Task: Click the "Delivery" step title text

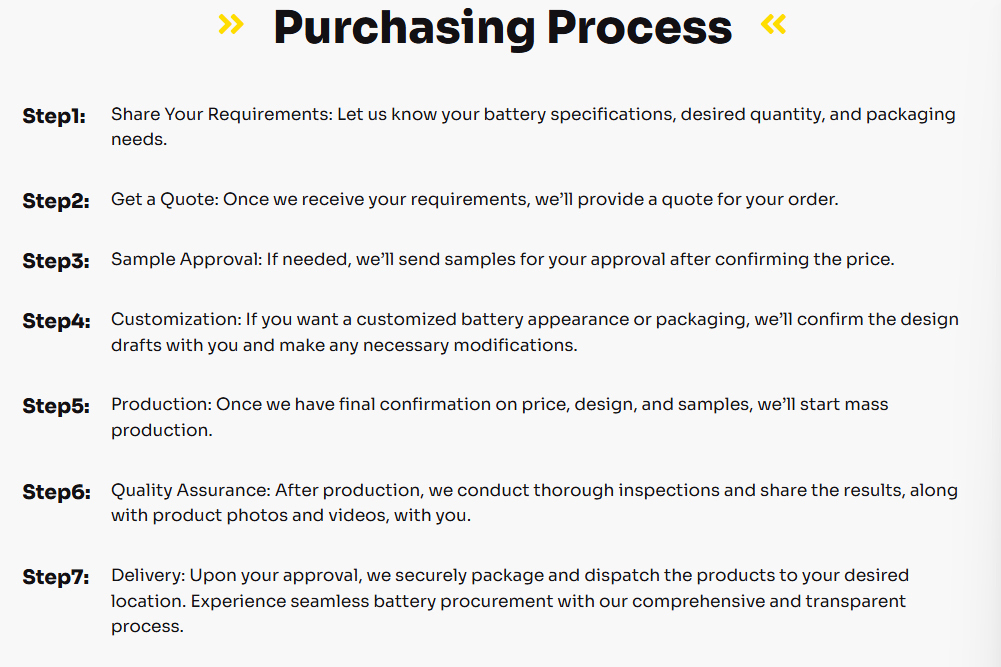Action: click(x=146, y=575)
